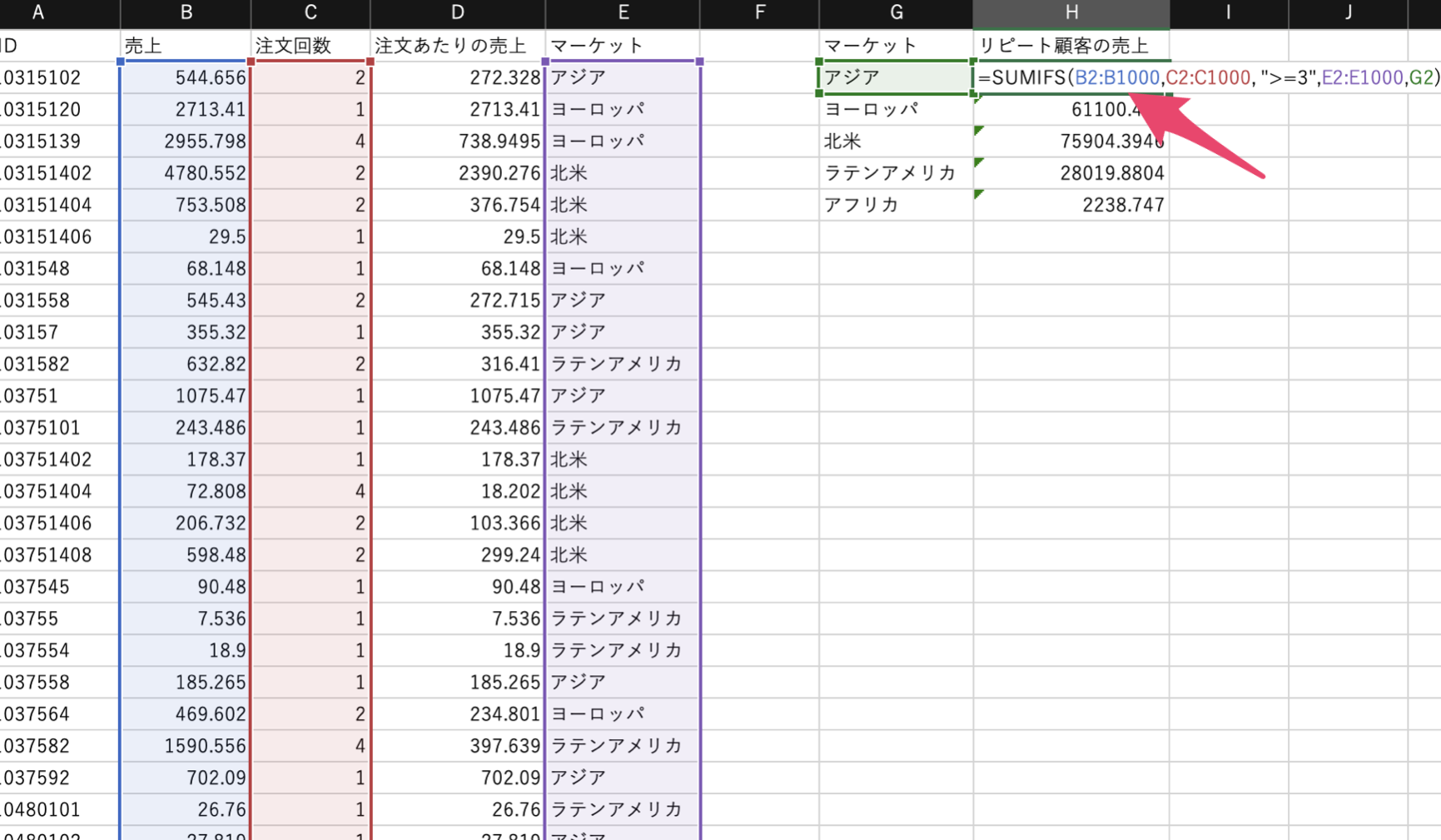Viewport: 1441px width, 840px height.
Task: Select column B header
Action: click(x=186, y=12)
